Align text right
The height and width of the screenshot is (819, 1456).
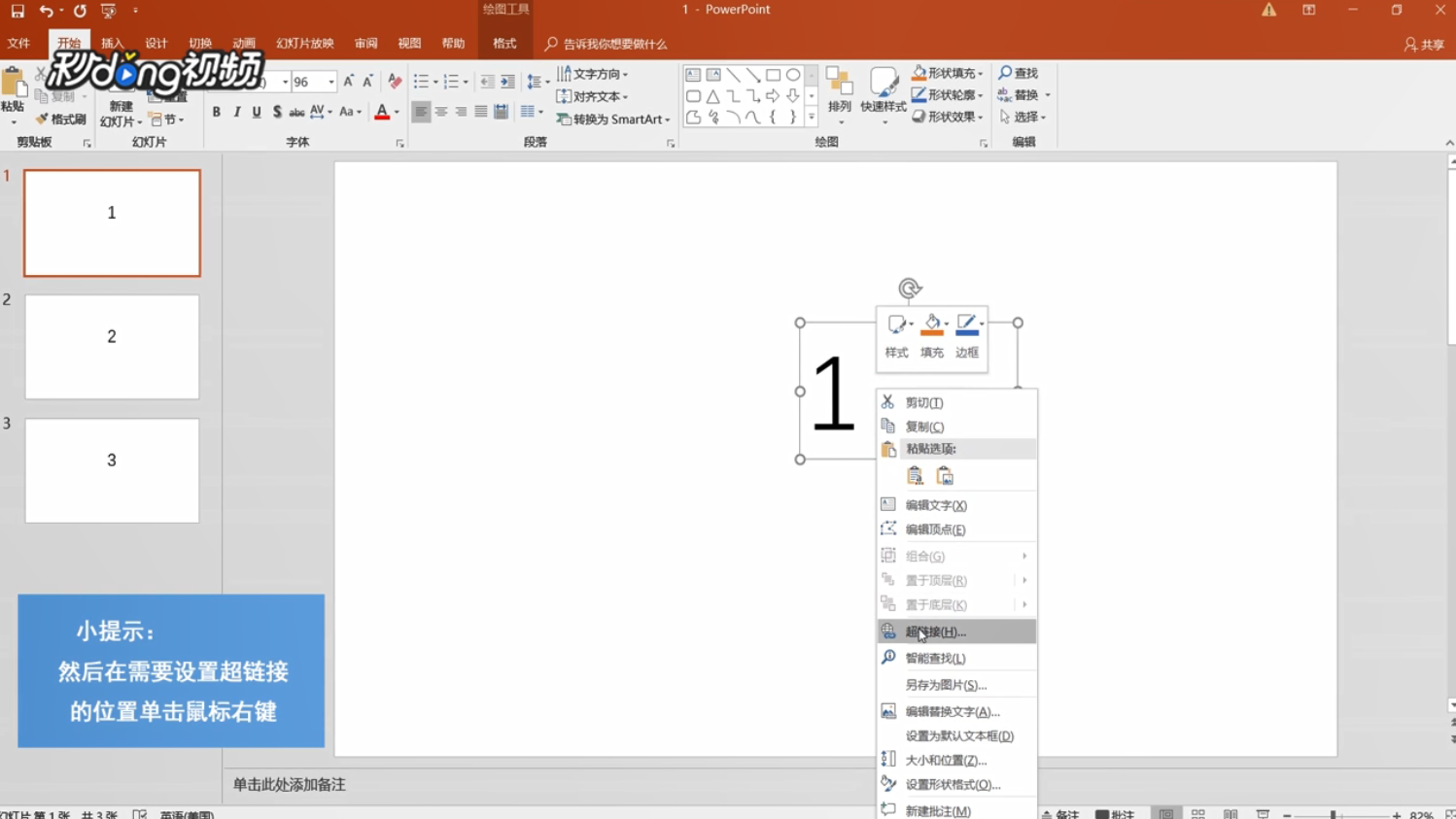[461, 113]
